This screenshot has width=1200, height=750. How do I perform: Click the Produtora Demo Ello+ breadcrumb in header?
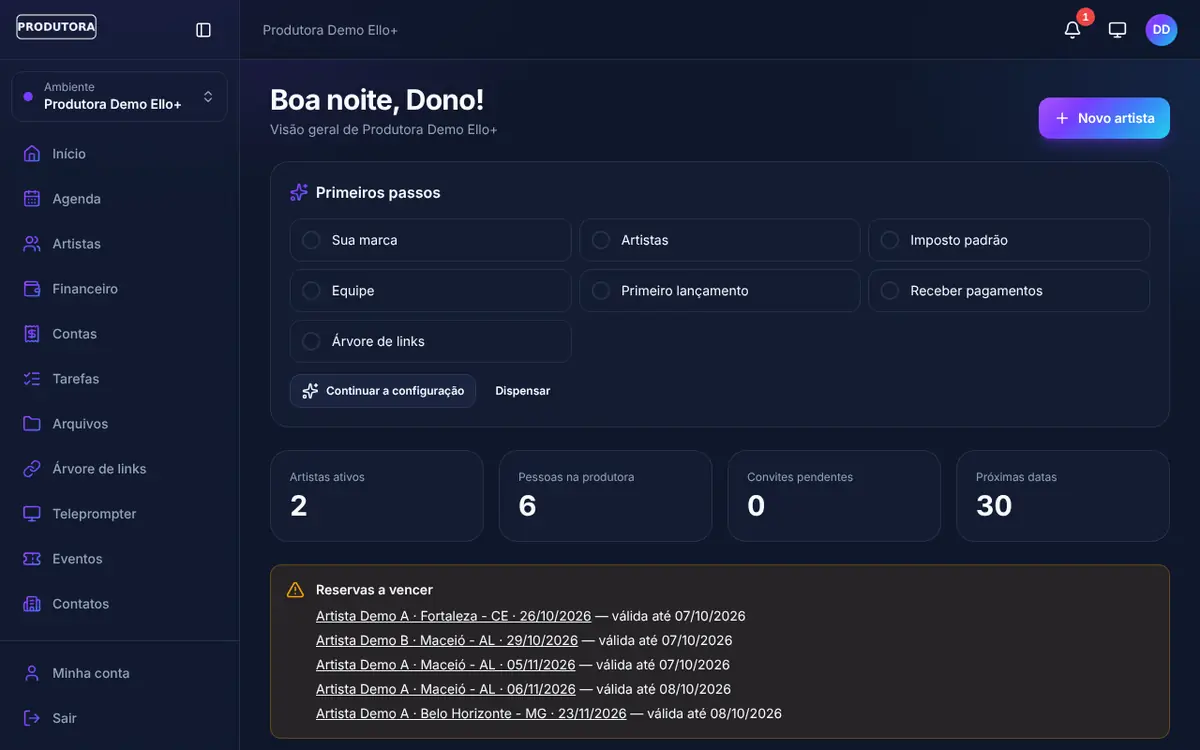330,30
